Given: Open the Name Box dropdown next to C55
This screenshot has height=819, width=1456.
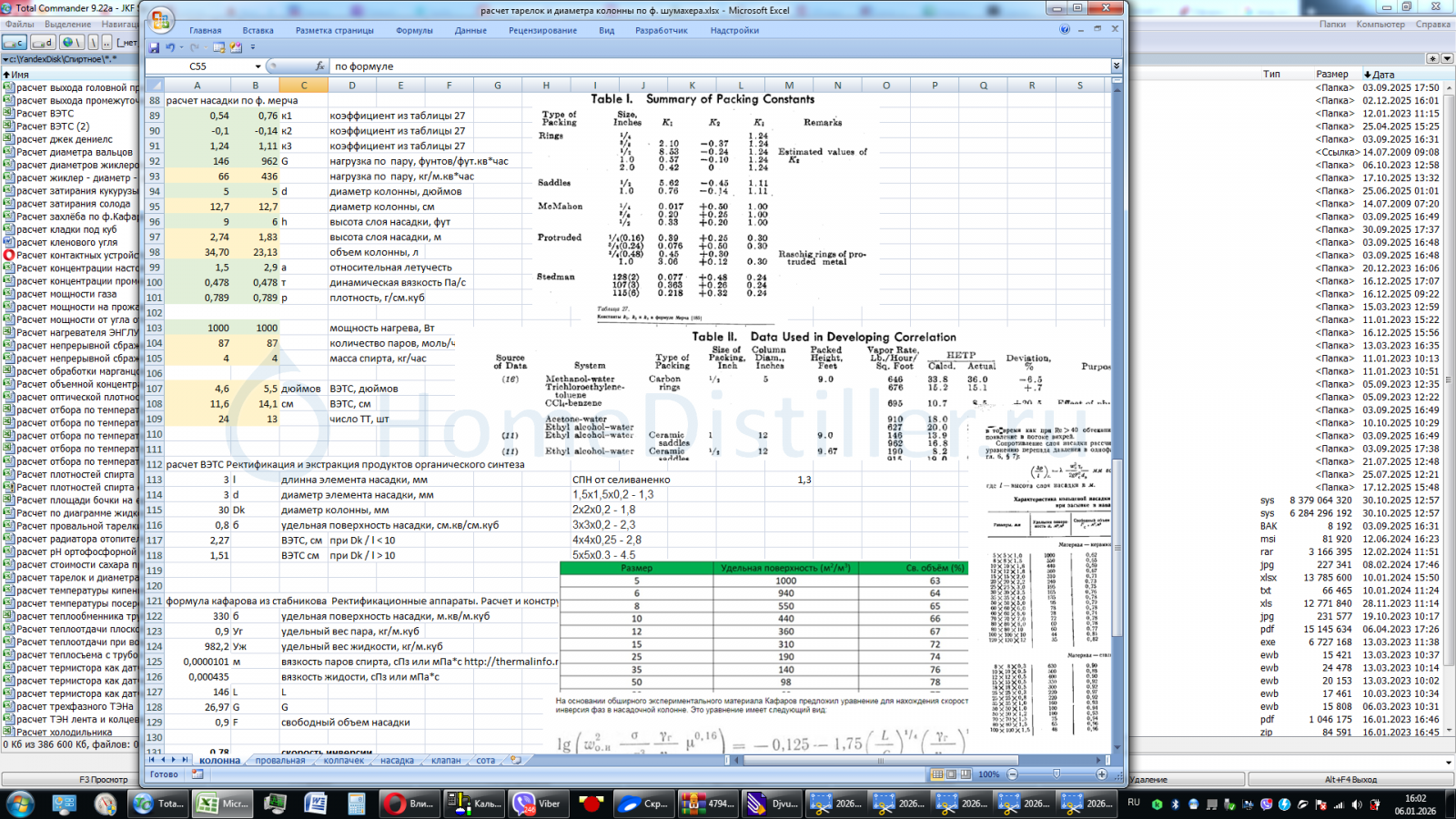Looking at the screenshot, I should [258, 66].
